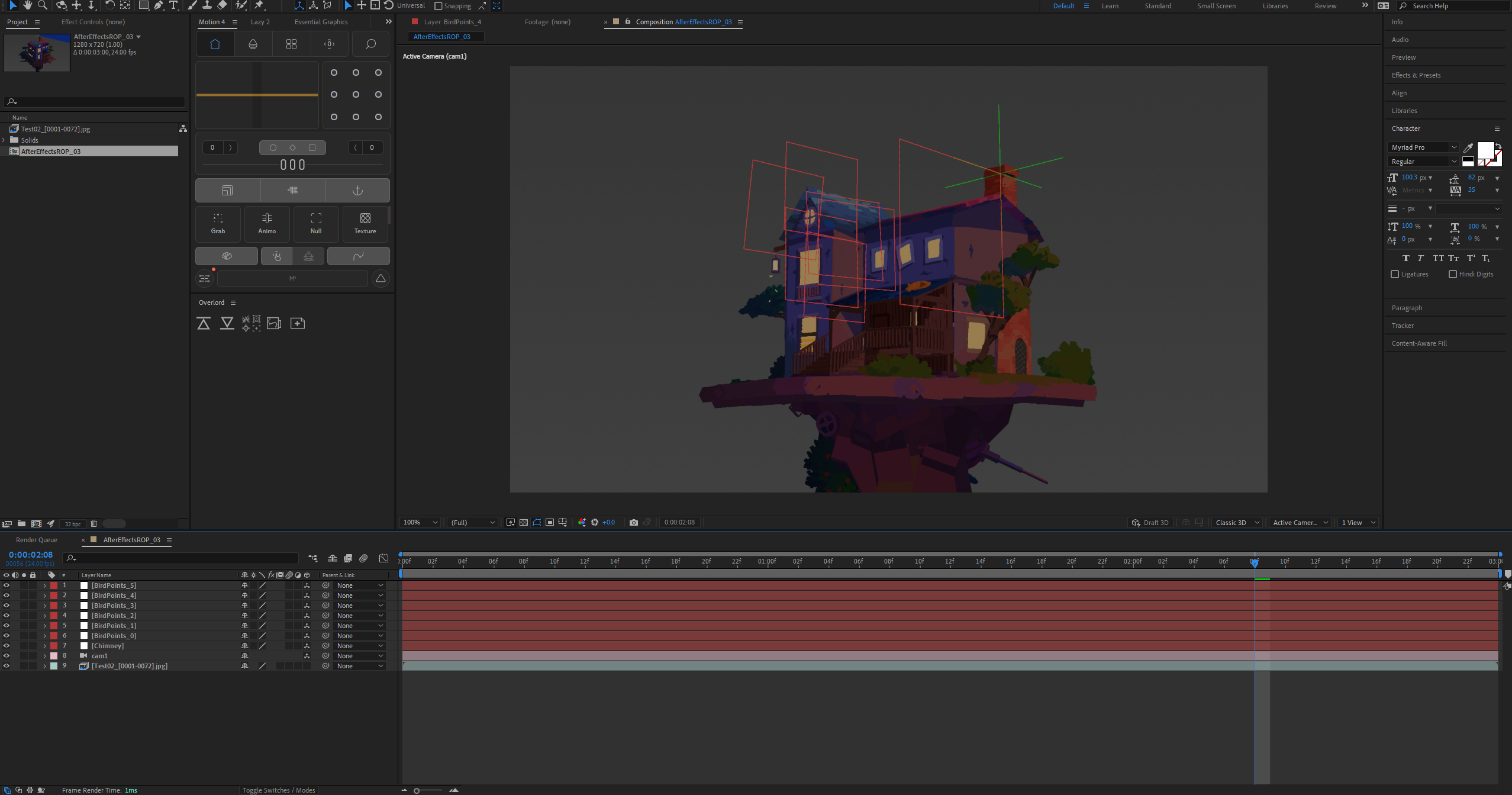
Task: Hide the Test02_[0001-0072].jpg layer
Action: (x=7, y=666)
